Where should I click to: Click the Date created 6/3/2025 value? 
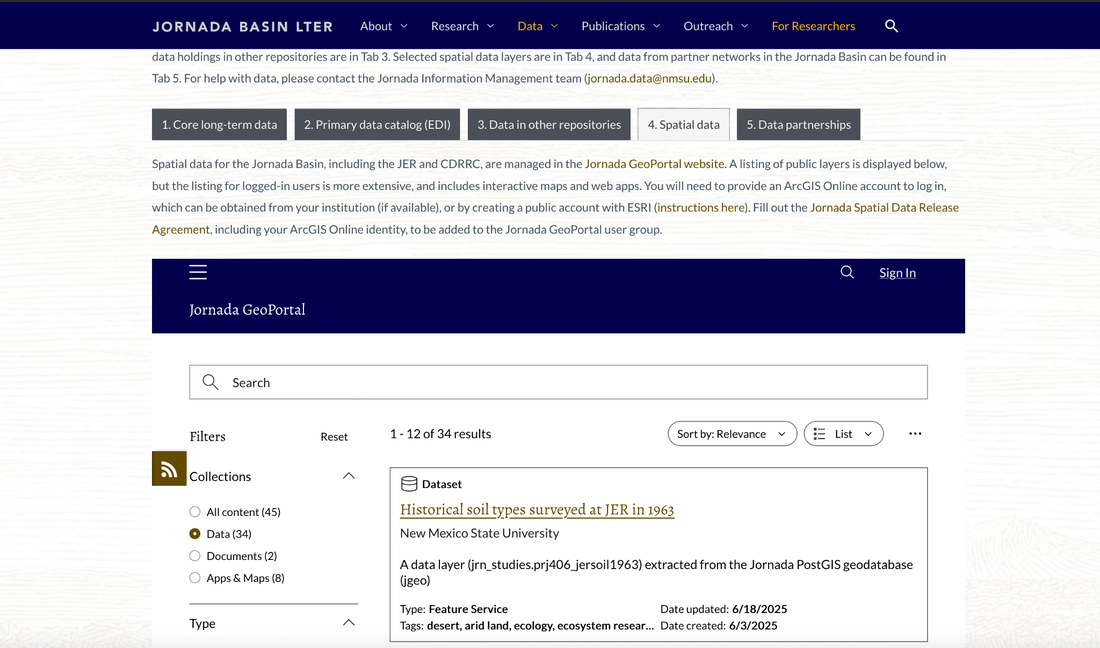pos(753,626)
